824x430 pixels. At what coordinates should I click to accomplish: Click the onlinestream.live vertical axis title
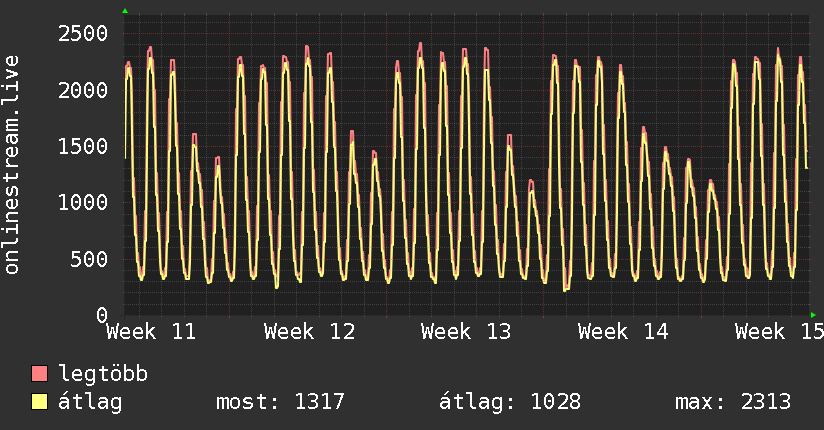click(12, 166)
